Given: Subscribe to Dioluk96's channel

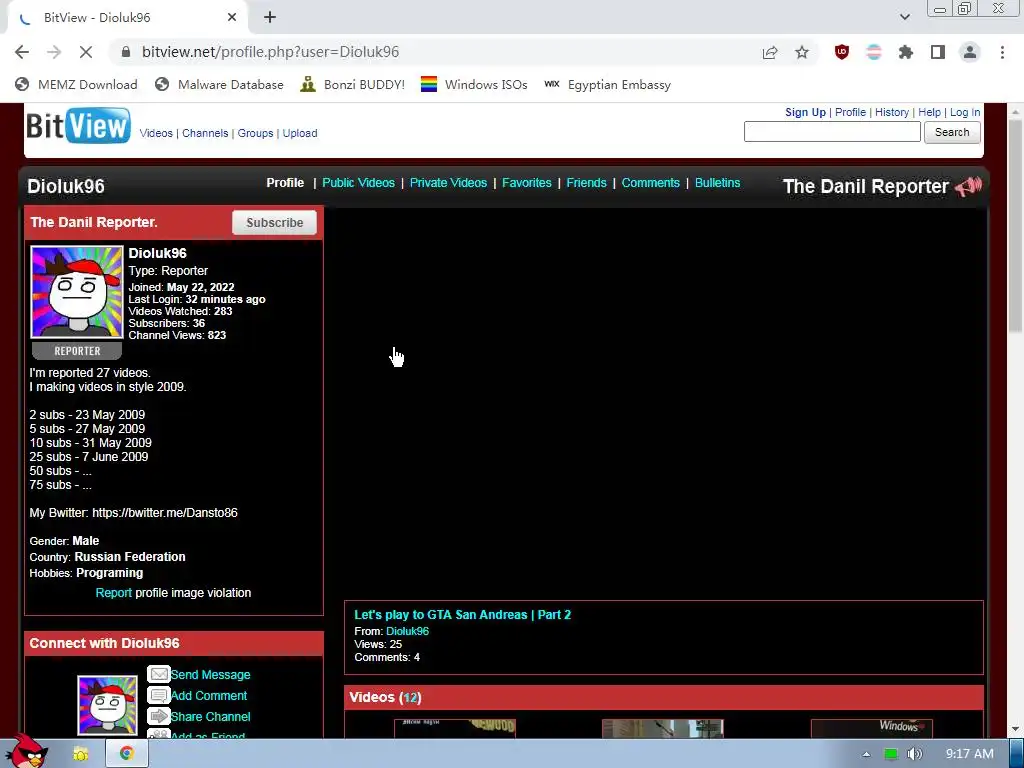Looking at the screenshot, I should 274,223.
